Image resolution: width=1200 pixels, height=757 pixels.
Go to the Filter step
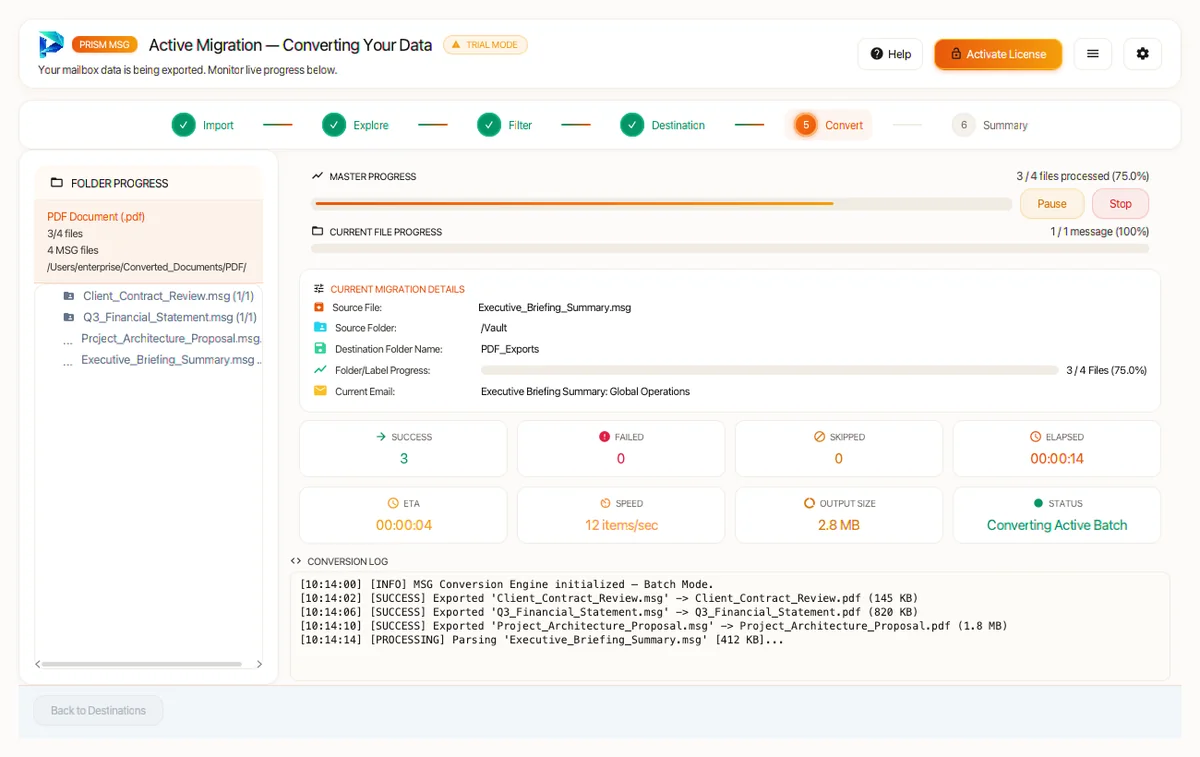505,125
